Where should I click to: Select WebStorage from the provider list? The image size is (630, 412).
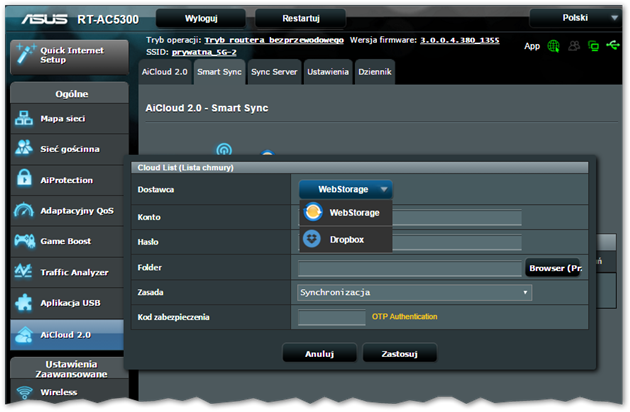(x=346, y=213)
